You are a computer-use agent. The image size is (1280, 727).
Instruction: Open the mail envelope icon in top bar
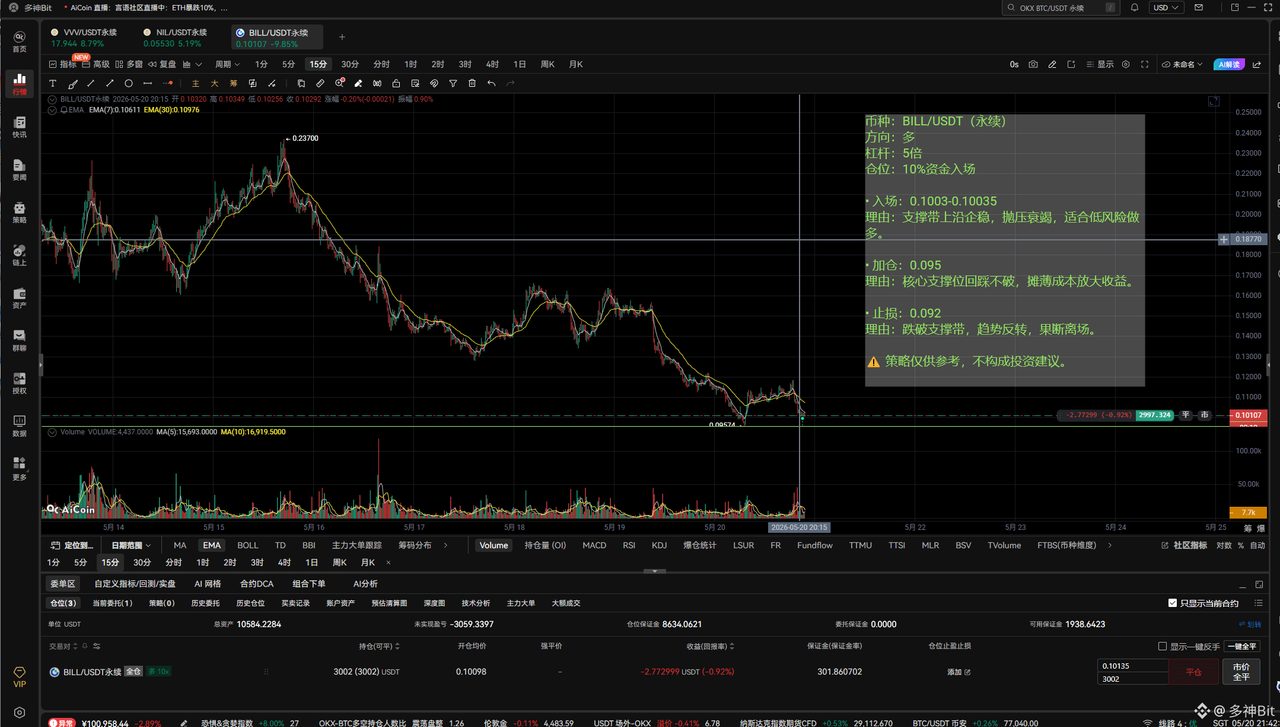click(x=1200, y=7)
